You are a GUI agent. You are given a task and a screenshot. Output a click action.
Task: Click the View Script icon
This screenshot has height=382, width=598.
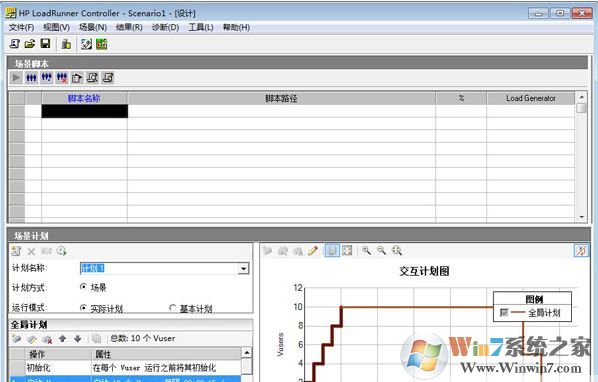(x=108, y=78)
